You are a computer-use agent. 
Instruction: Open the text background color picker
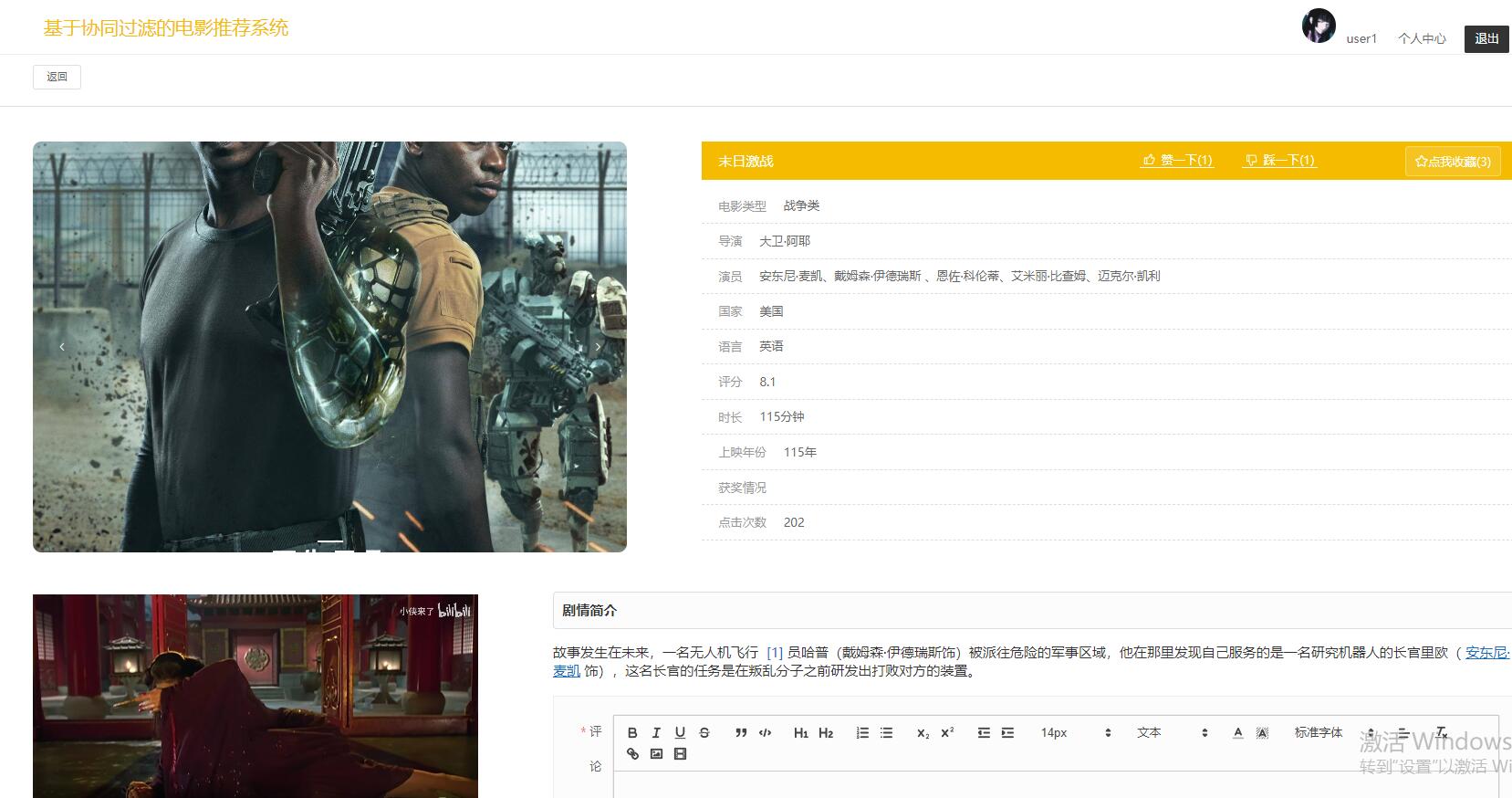point(1262,732)
